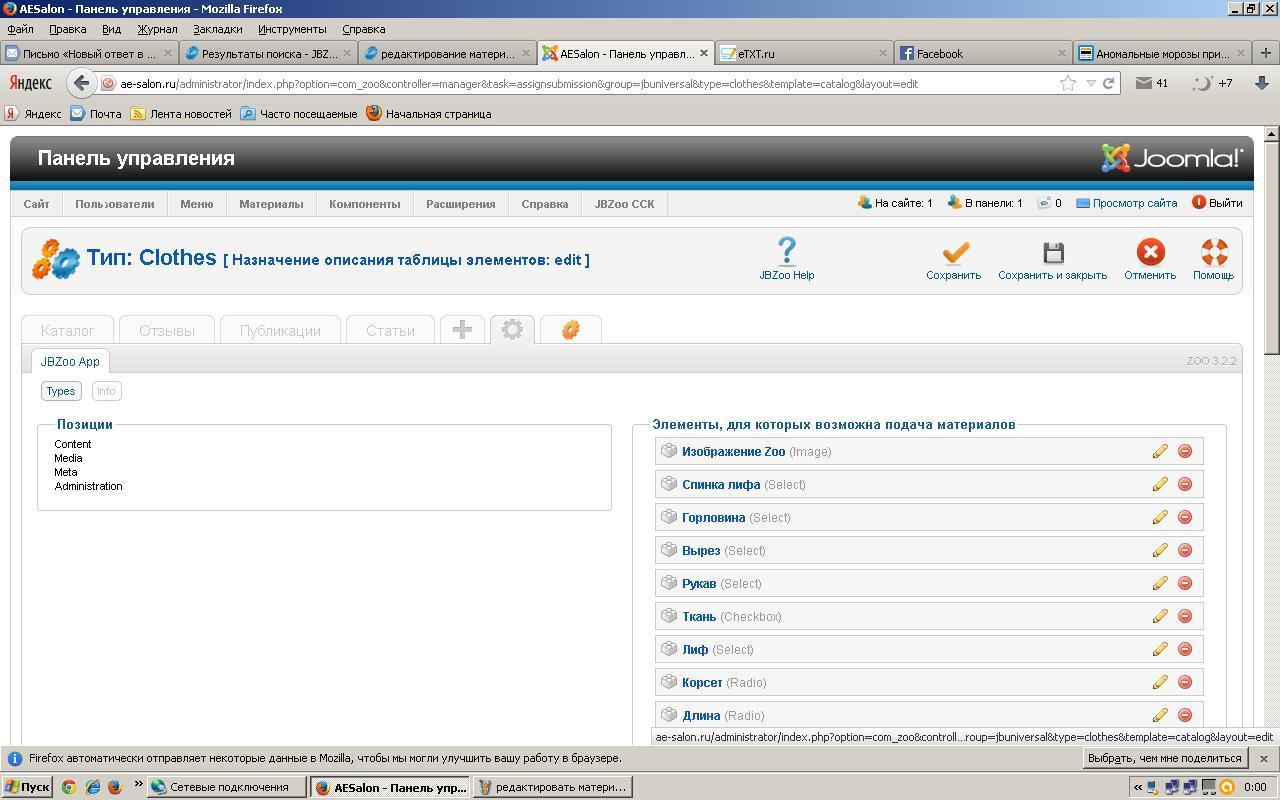1280x800 pixels.
Task: Click the browser address bar URL field
Action: [580, 84]
